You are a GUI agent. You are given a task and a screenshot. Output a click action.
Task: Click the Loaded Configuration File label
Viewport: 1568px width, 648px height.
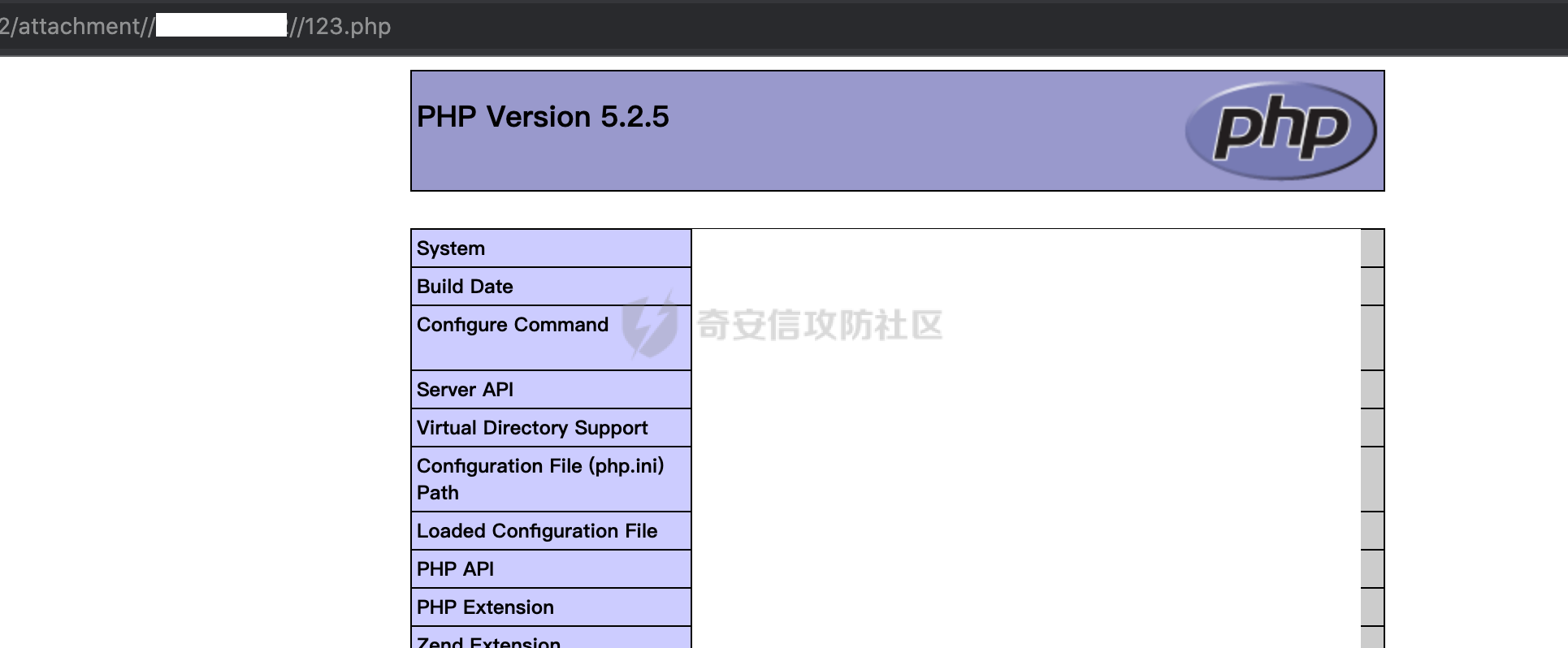[x=537, y=531]
